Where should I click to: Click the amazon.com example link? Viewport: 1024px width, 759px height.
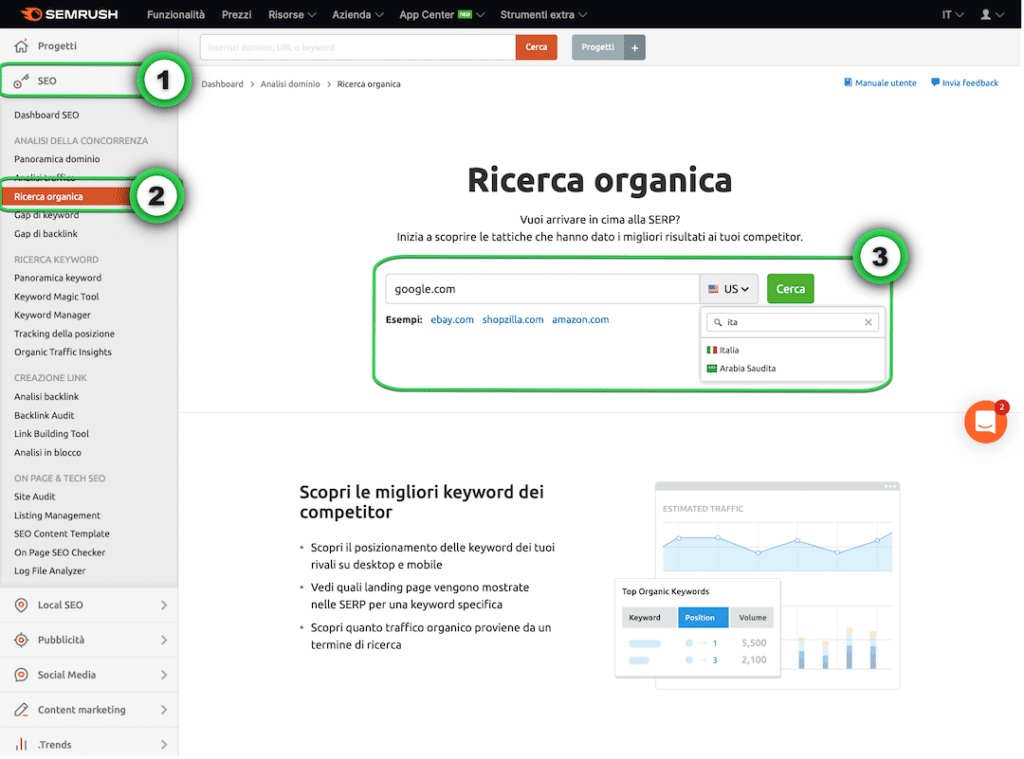tap(581, 319)
